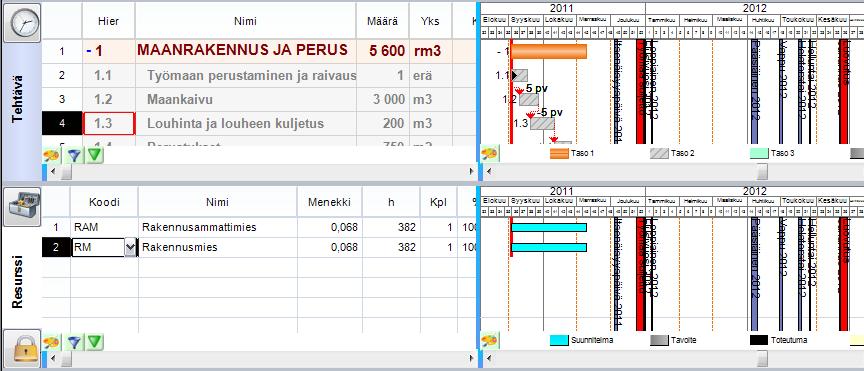Viewport: 864px width, 371px height.
Task: Click the h column header in the resource table
Action: pos(391,202)
